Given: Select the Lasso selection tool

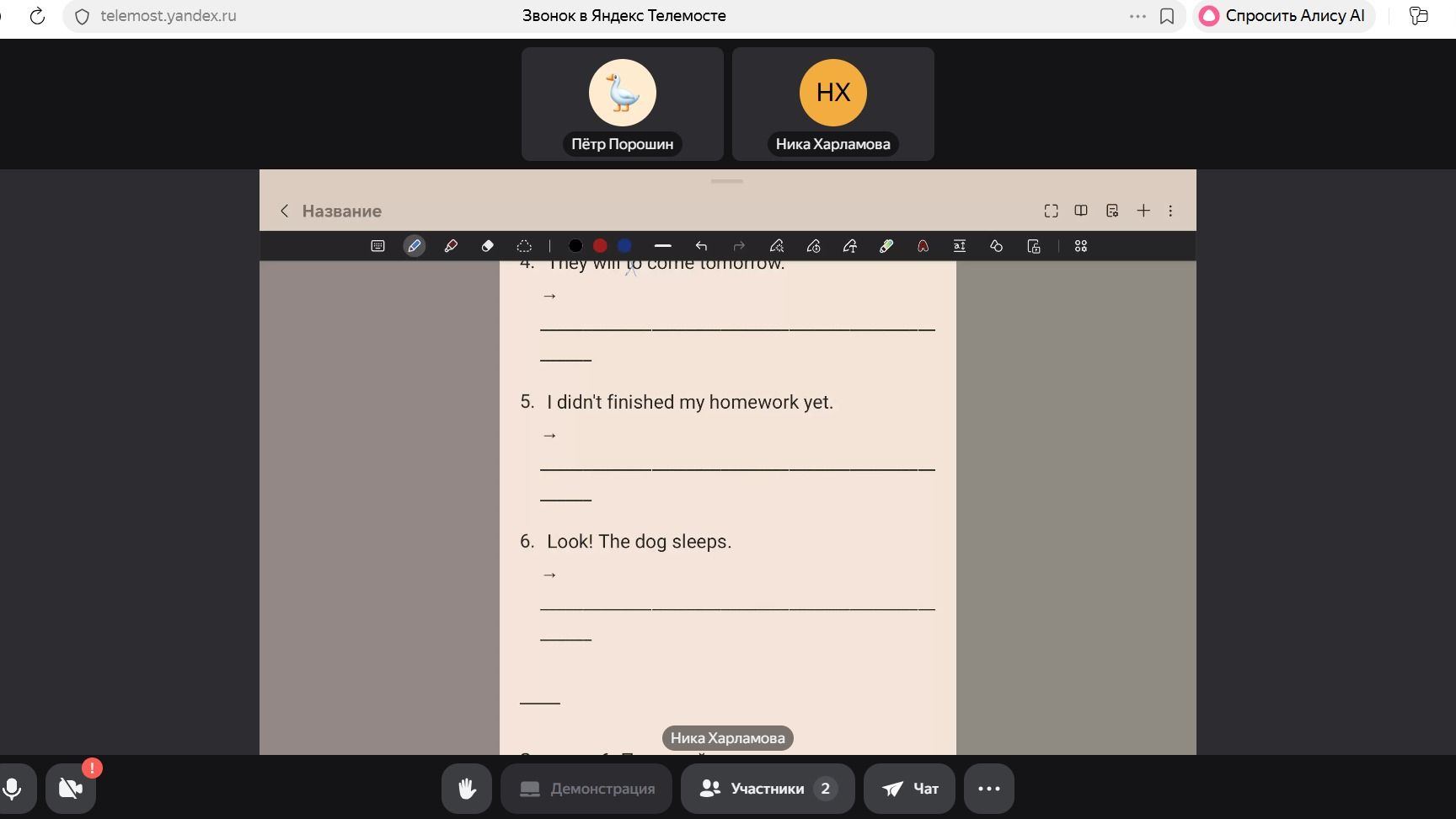Looking at the screenshot, I should point(524,246).
